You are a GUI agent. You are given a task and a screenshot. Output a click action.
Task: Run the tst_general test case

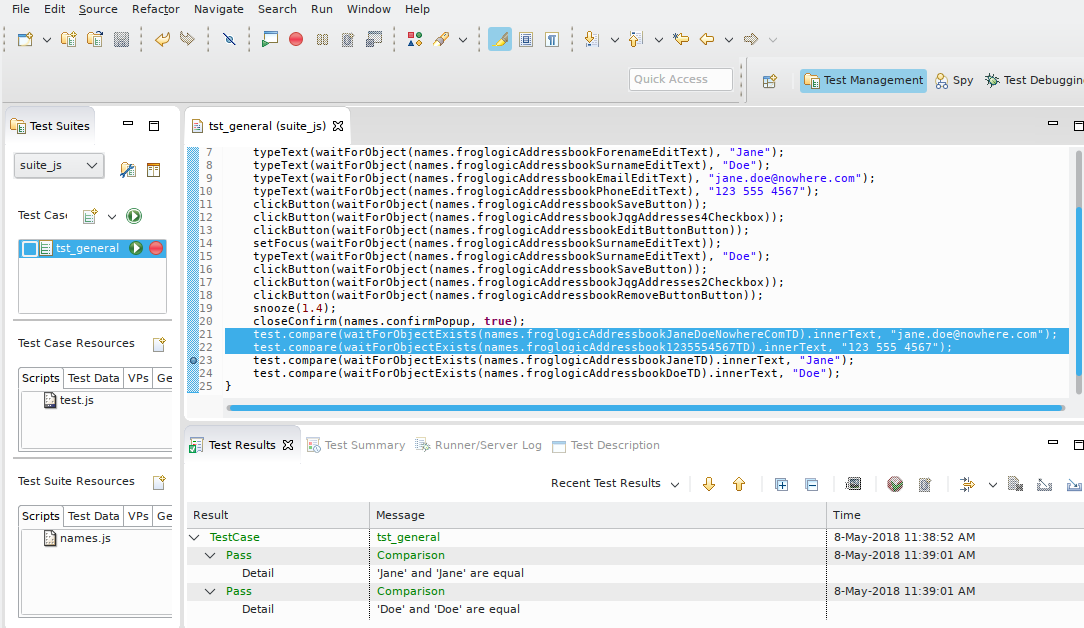[136, 248]
